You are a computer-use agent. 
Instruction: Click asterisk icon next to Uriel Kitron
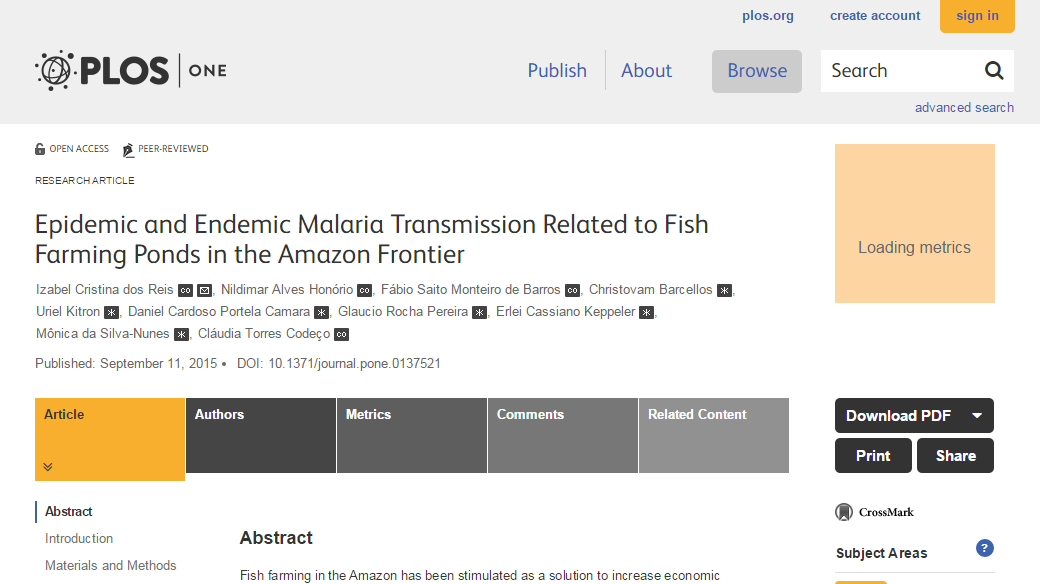(112, 312)
